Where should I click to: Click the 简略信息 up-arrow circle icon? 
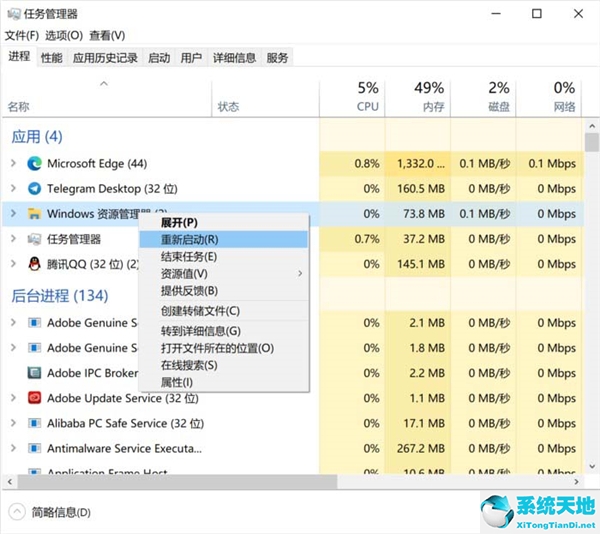pos(16,512)
